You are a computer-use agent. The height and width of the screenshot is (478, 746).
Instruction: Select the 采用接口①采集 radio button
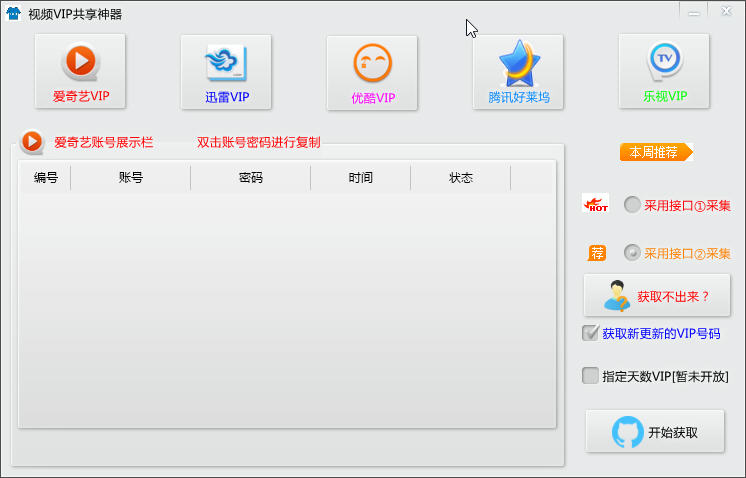[x=632, y=205]
